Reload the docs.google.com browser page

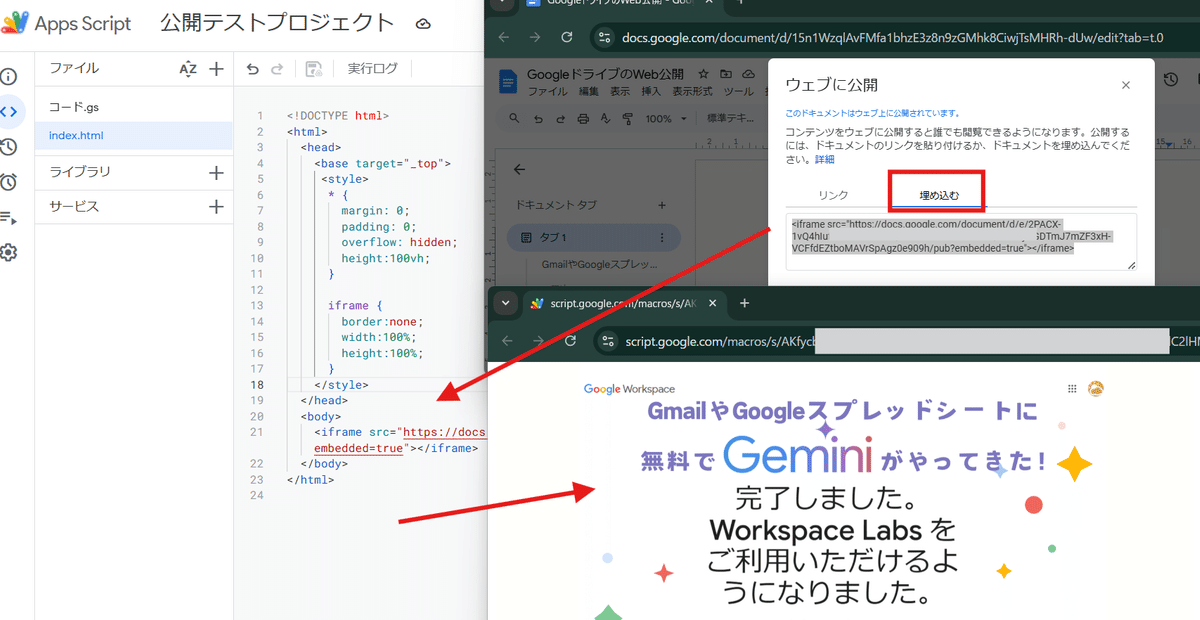567,38
